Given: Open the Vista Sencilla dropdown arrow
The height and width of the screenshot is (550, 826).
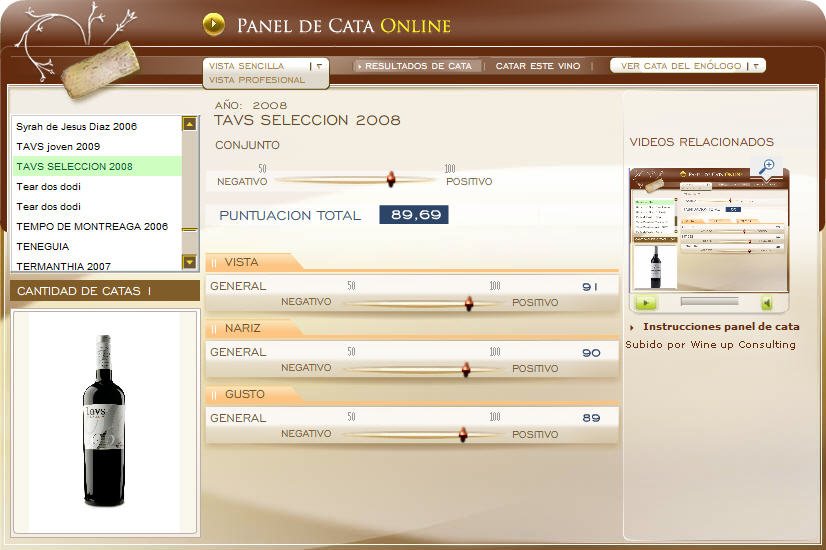Looking at the screenshot, I should tap(319, 66).
